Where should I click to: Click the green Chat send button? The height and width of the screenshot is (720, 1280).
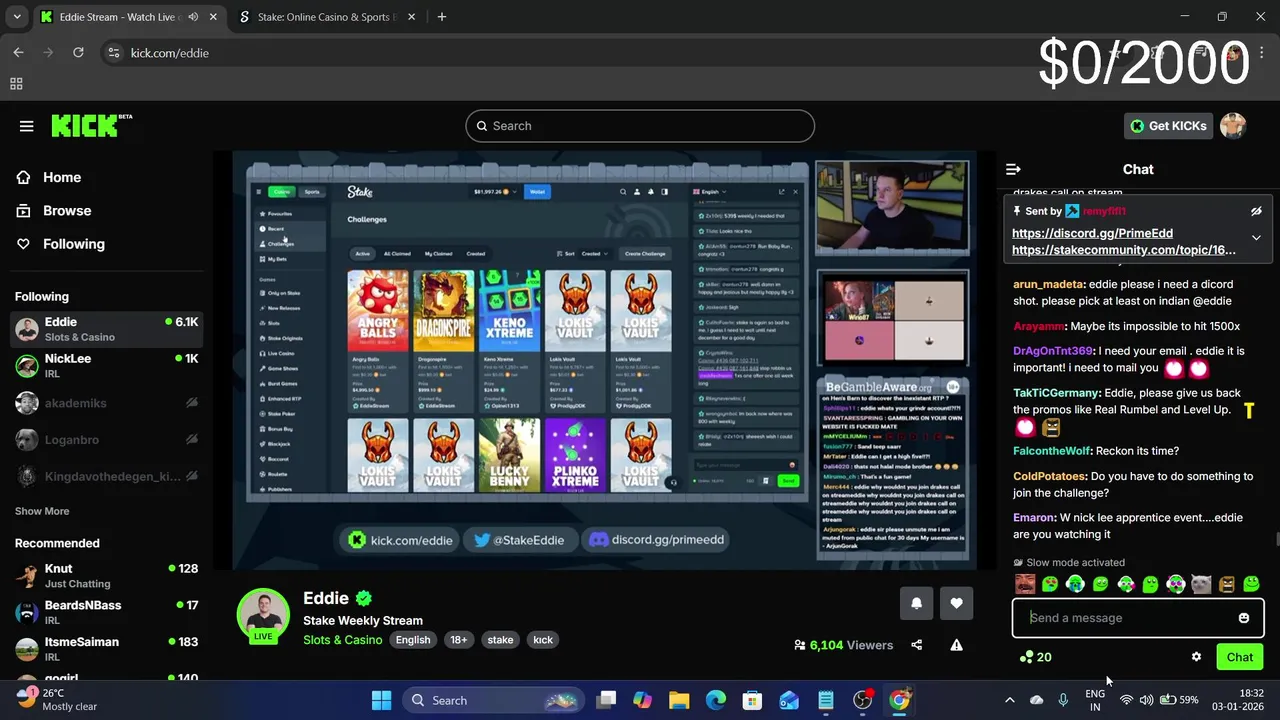(x=1240, y=657)
